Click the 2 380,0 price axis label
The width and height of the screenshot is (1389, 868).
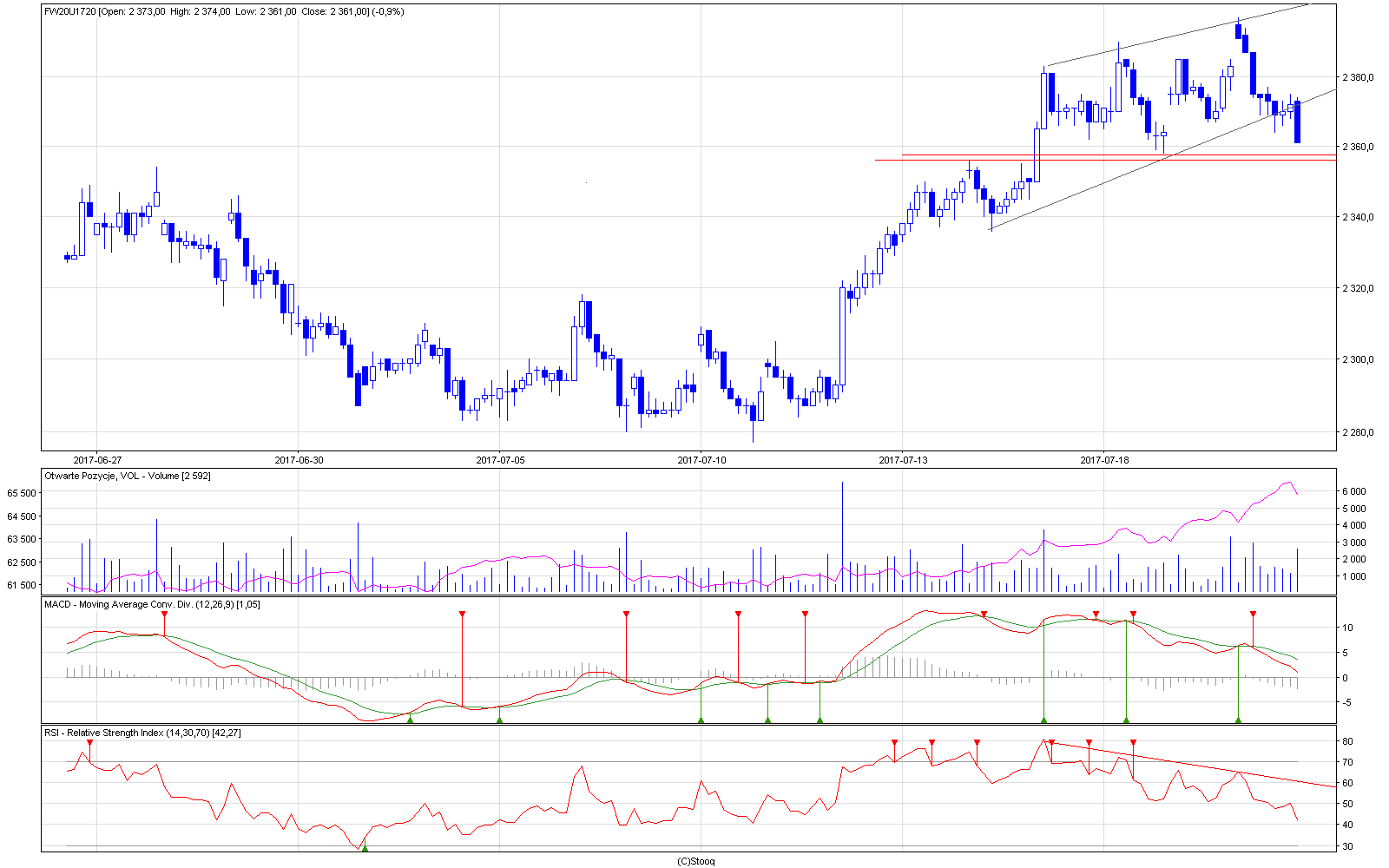(x=1357, y=77)
